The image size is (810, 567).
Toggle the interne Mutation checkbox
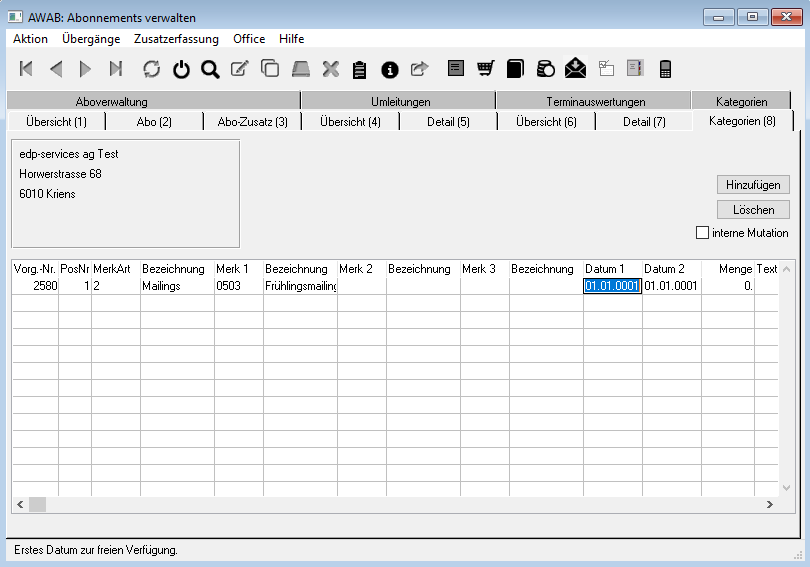click(x=702, y=233)
